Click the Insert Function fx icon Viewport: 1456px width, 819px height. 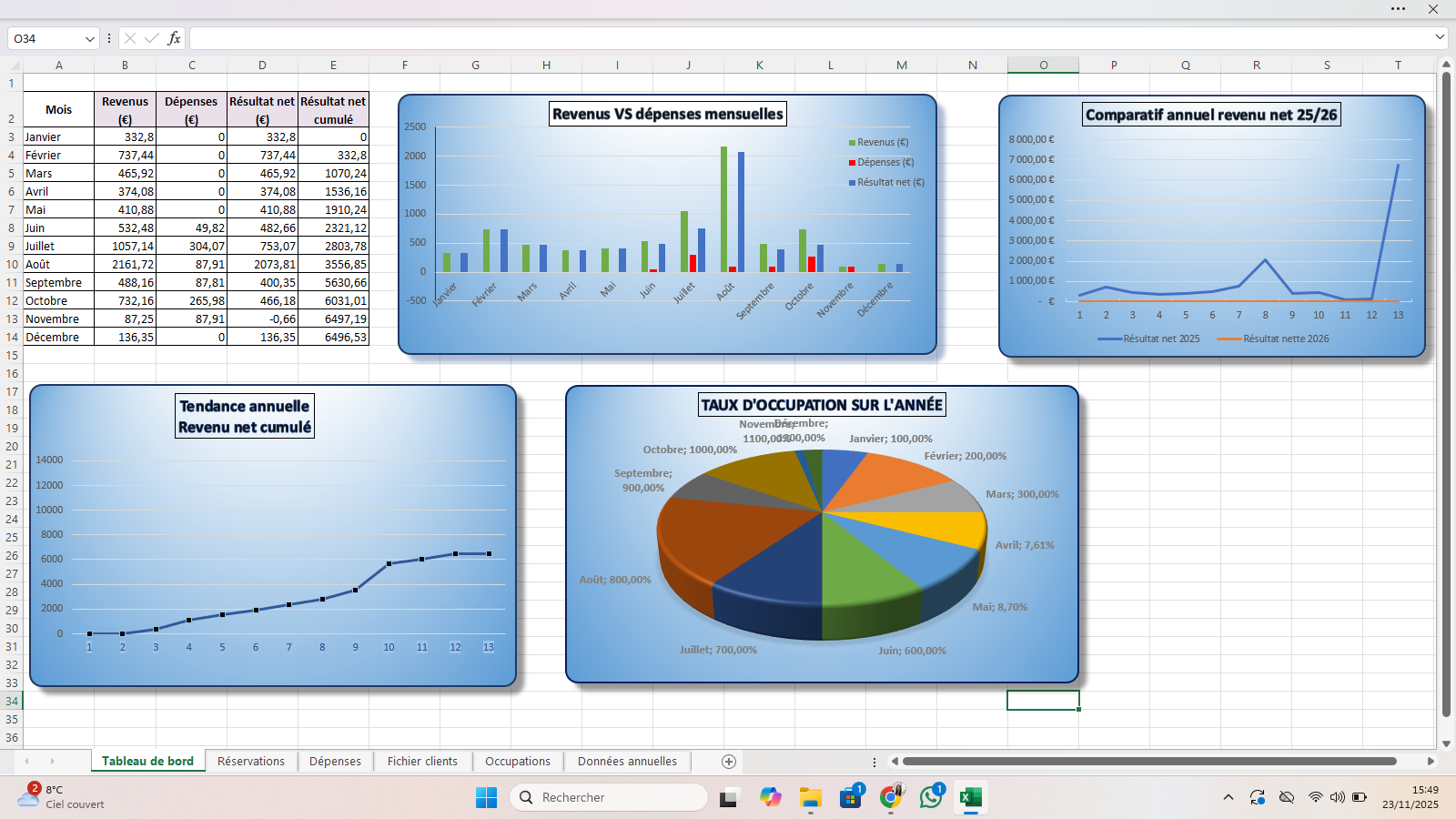tap(174, 38)
